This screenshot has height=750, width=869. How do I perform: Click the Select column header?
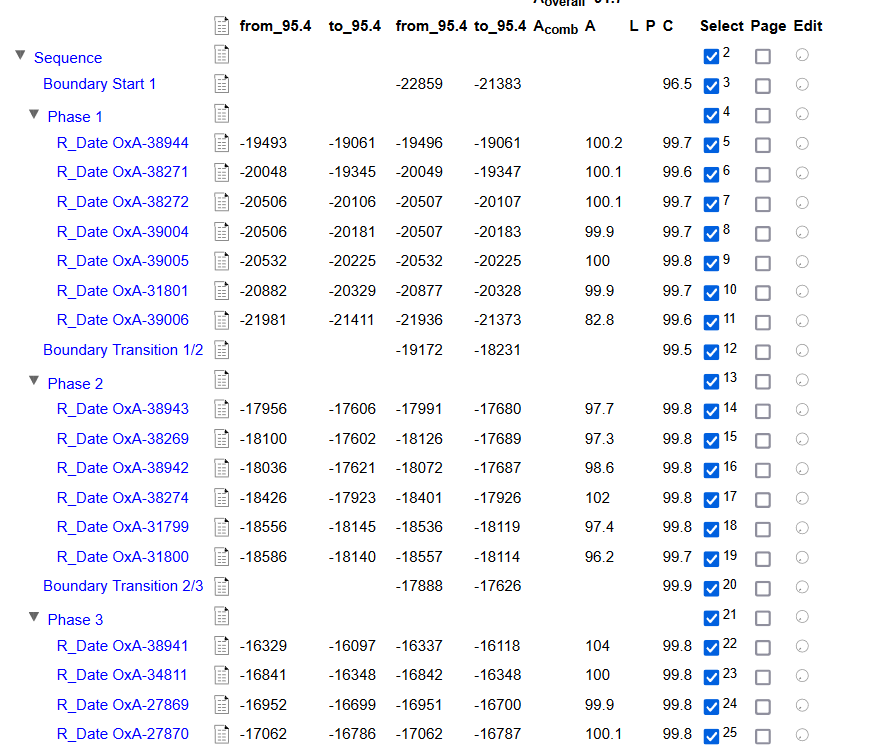tap(721, 26)
